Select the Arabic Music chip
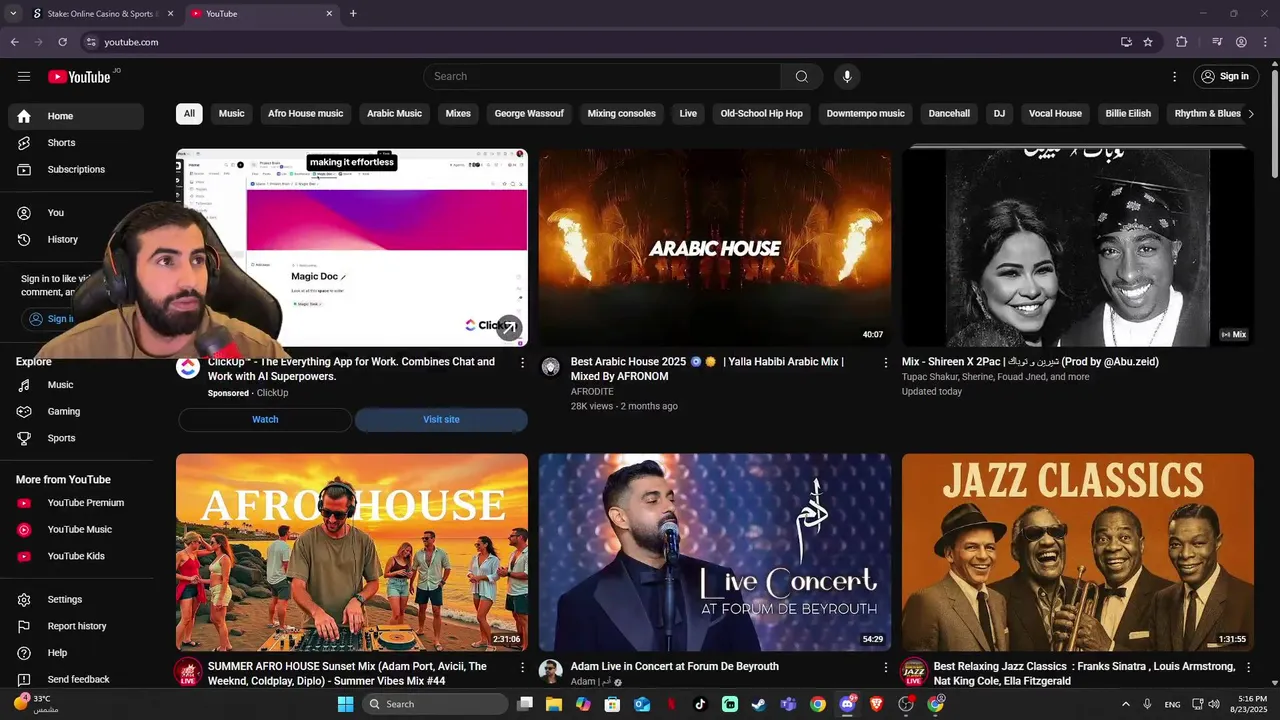Image resolution: width=1280 pixels, height=720 pixels. (x=395, y=114)
